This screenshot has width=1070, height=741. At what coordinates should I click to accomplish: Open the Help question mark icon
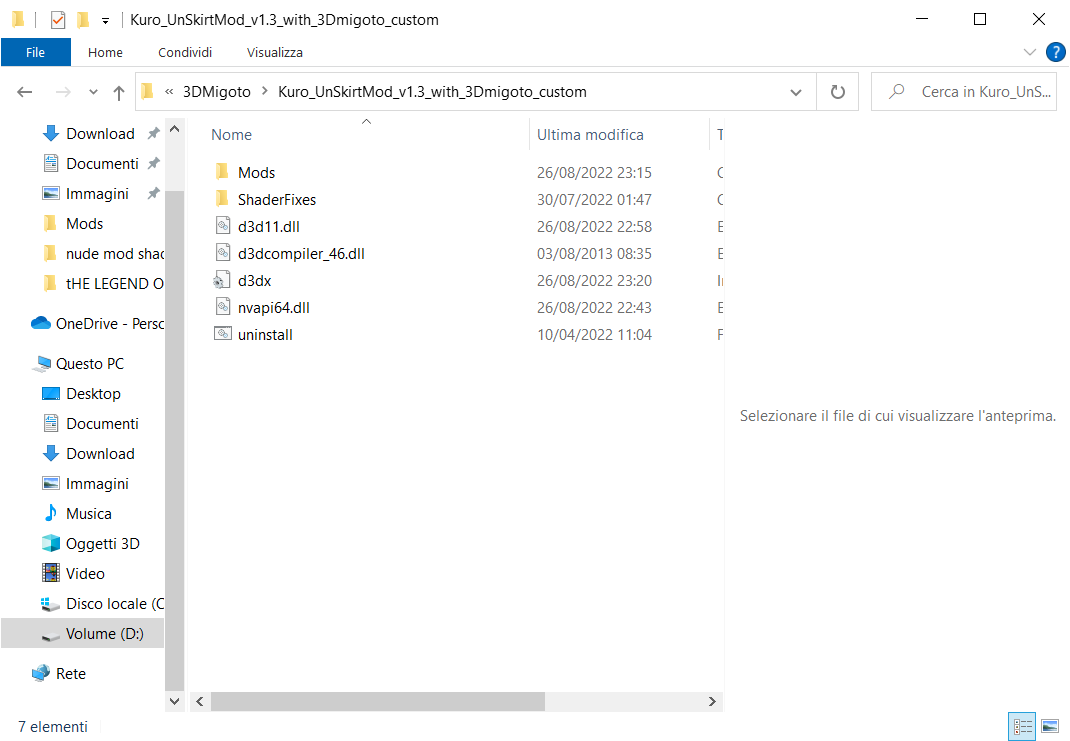tap(1055, 52)
